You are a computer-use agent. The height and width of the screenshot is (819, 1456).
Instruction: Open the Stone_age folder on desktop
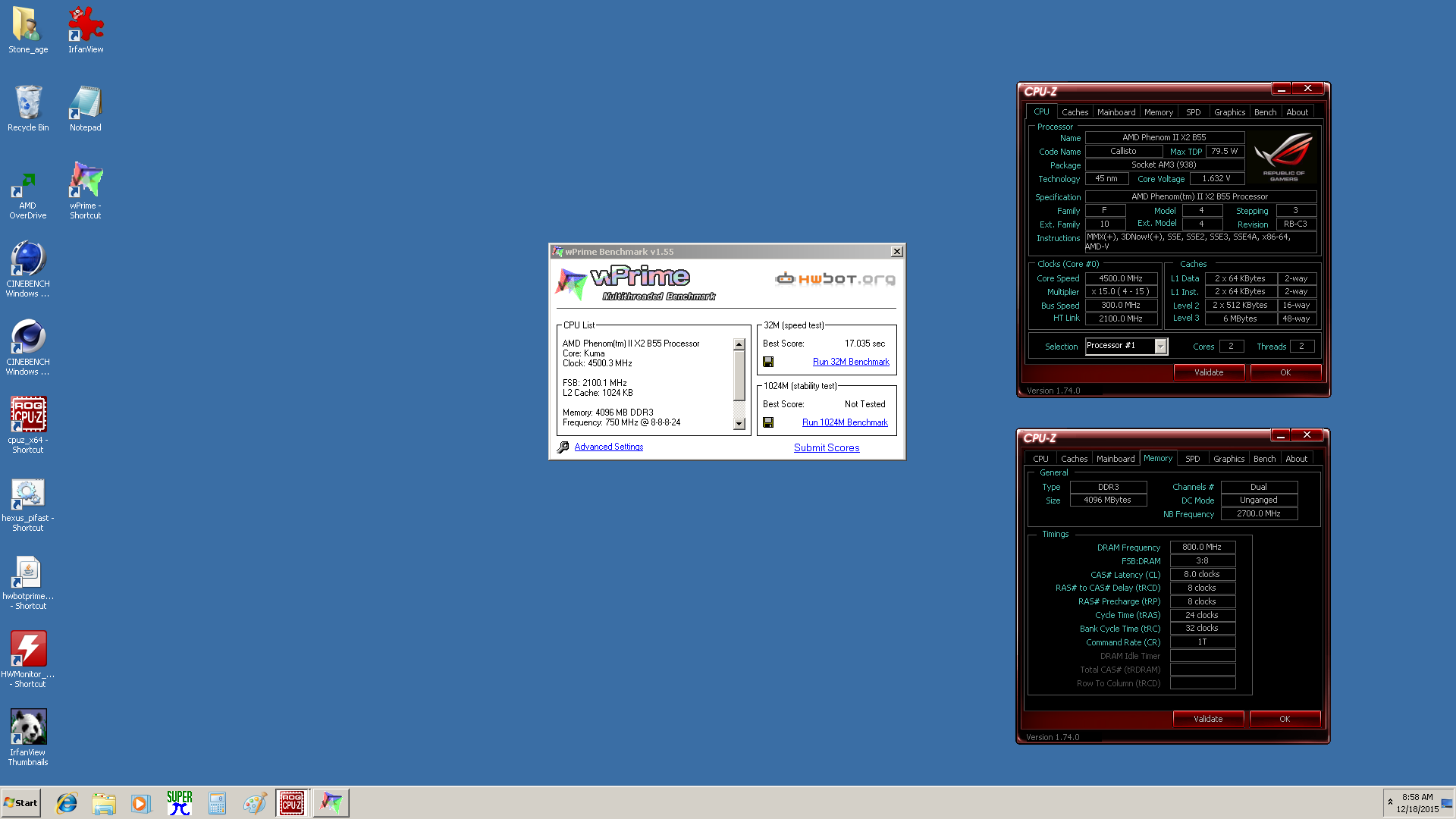(x=28, y=30)
